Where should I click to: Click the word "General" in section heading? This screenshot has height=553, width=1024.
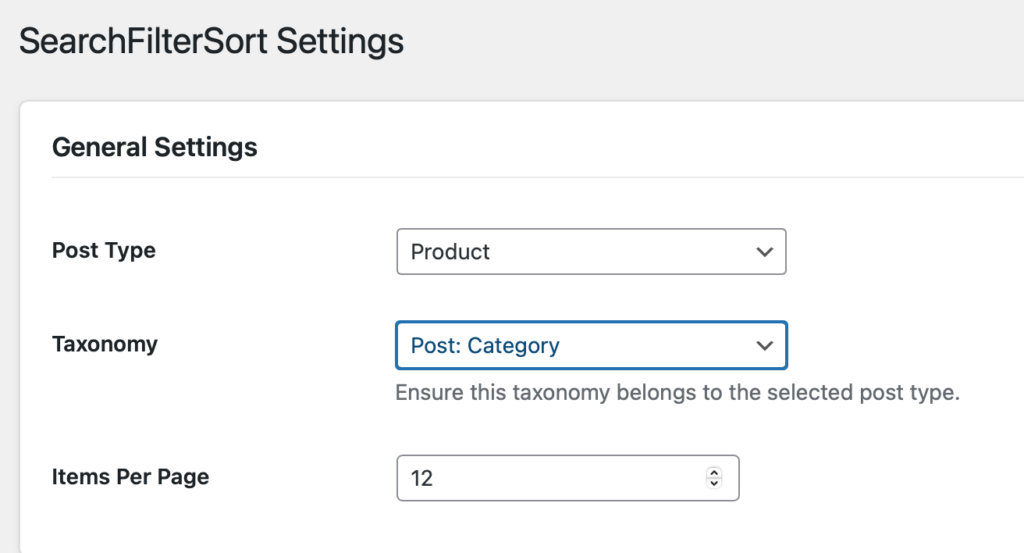(99, 148)
